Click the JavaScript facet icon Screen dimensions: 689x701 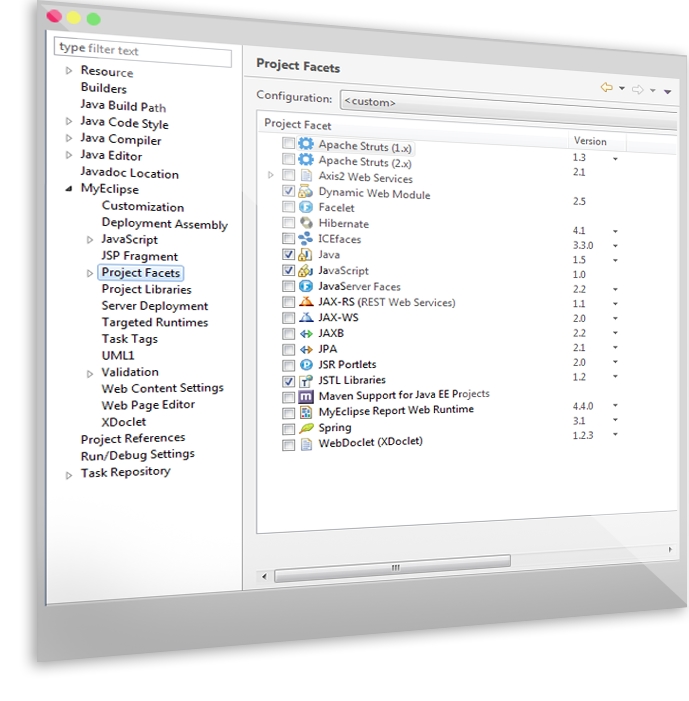(305, 270)
